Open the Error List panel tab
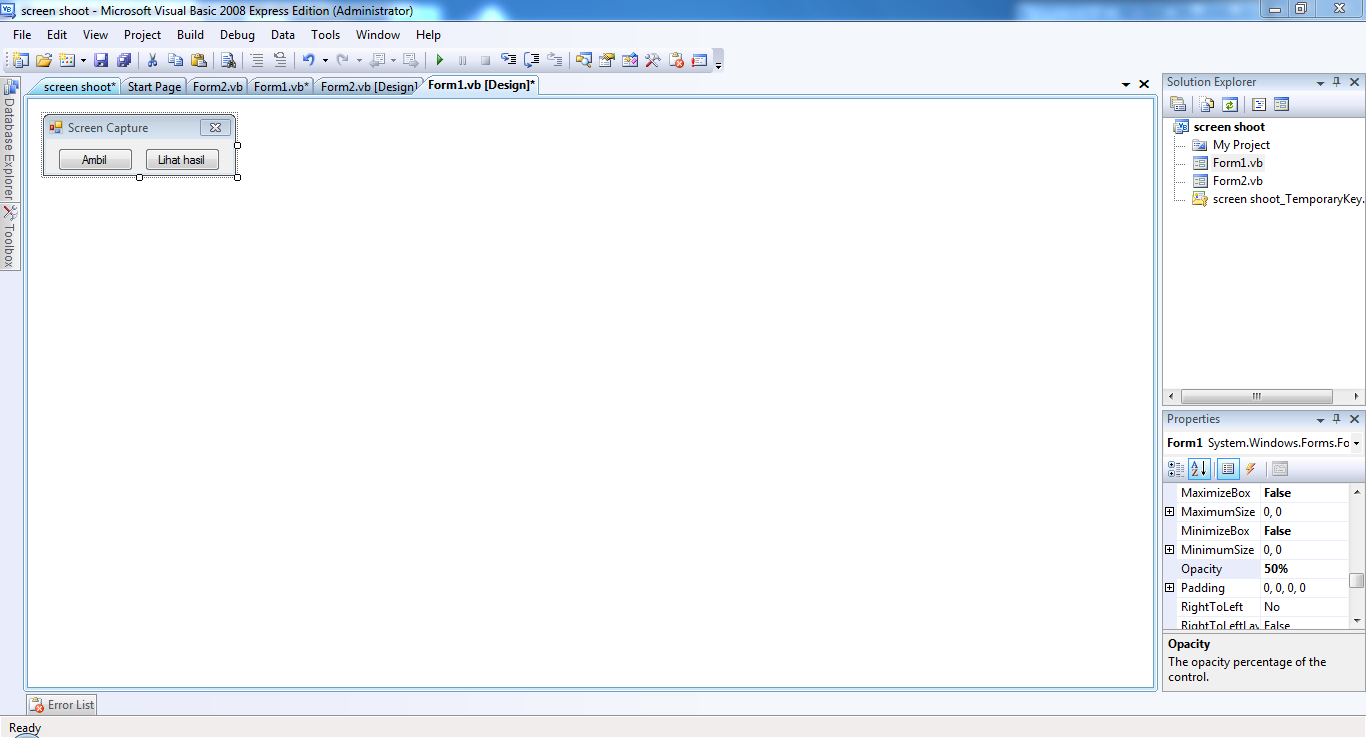 (62, 705)
